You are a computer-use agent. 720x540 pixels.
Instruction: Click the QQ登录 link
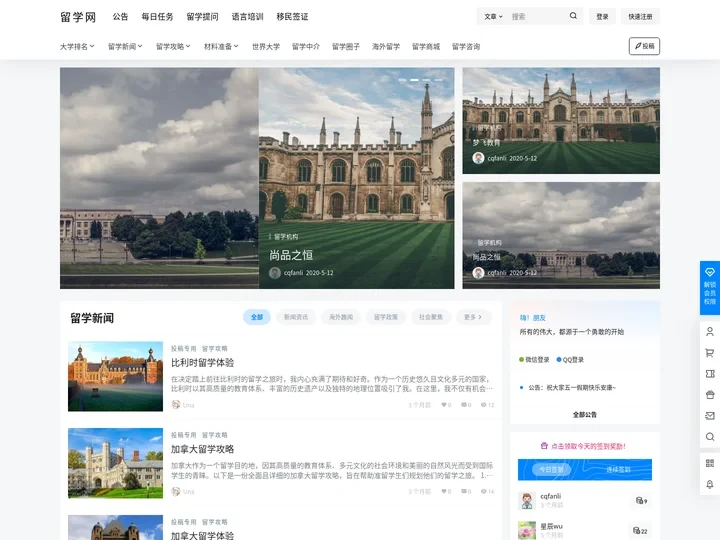[x=570, y=360]
